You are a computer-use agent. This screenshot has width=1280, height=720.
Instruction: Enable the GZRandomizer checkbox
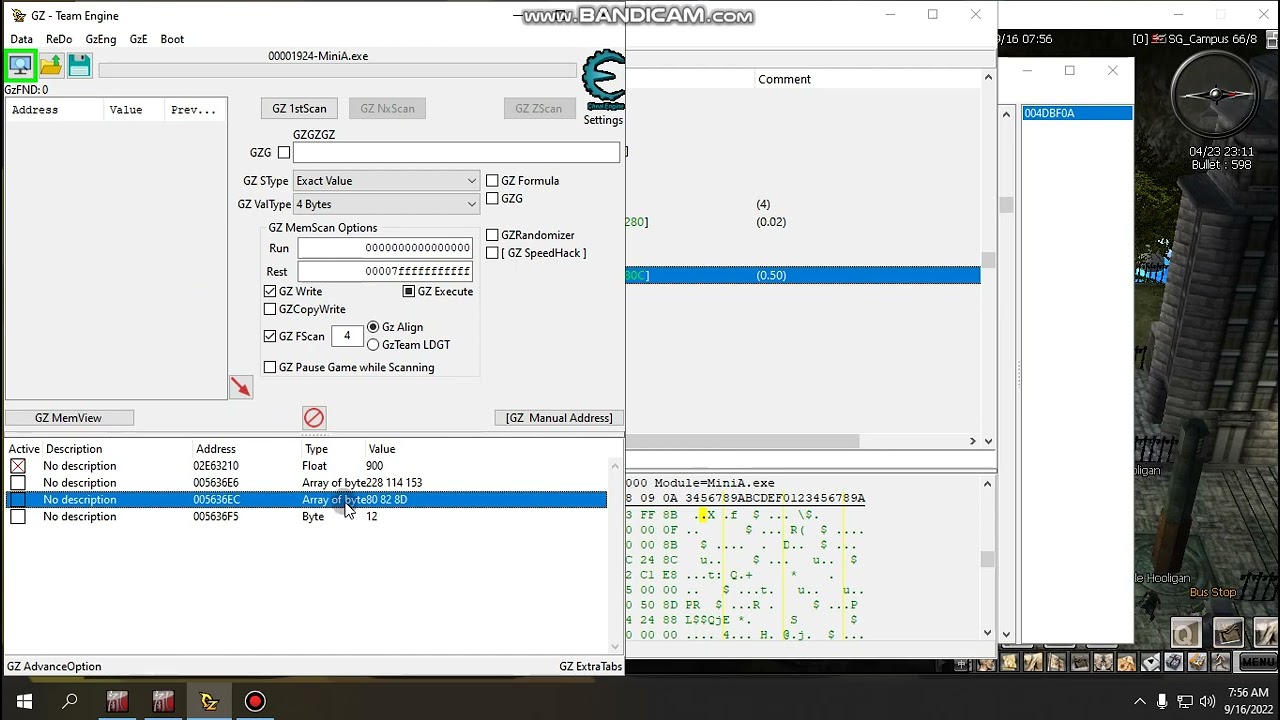[492, 235]
